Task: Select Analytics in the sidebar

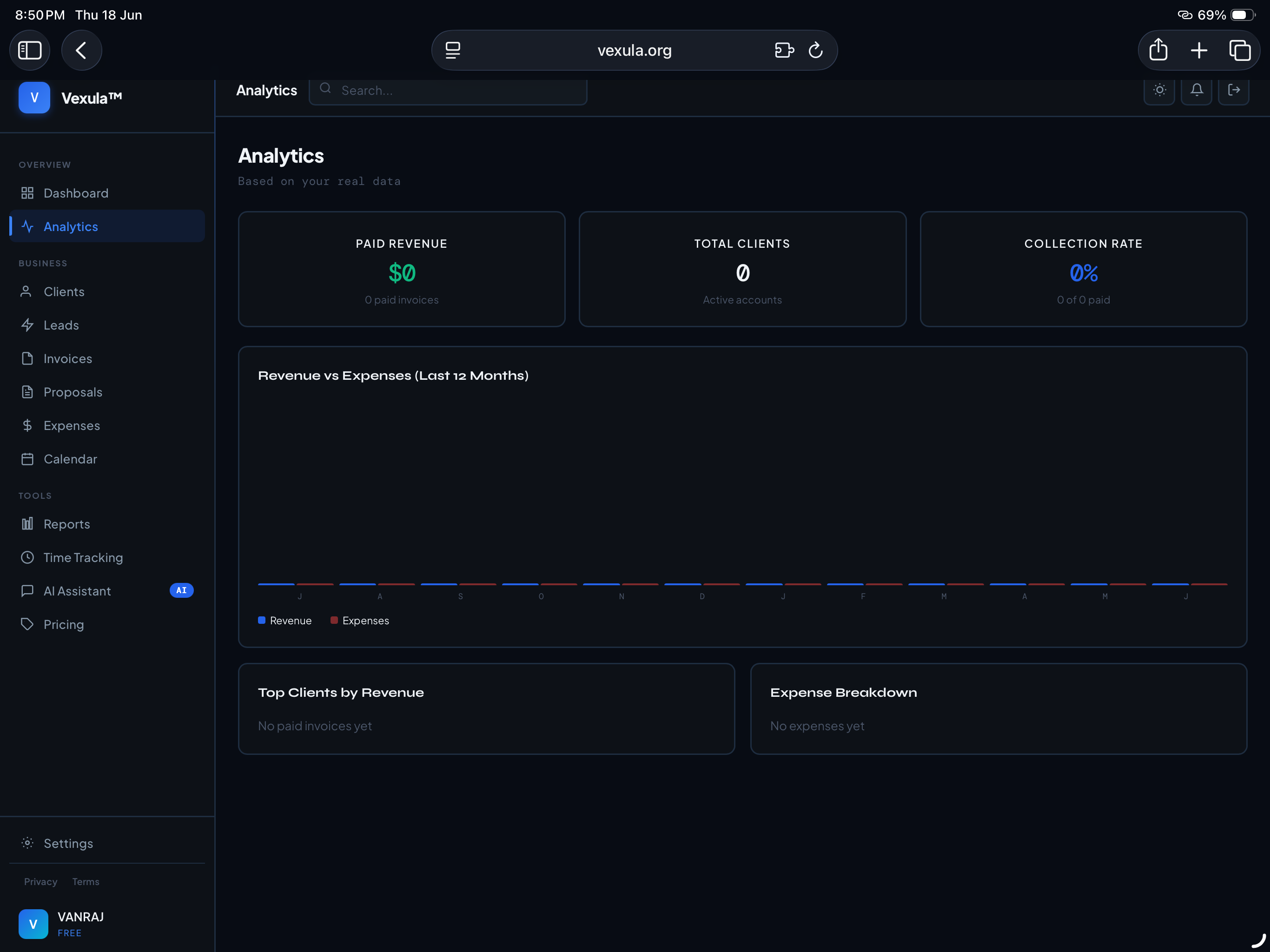Action: tap(107, 226)
